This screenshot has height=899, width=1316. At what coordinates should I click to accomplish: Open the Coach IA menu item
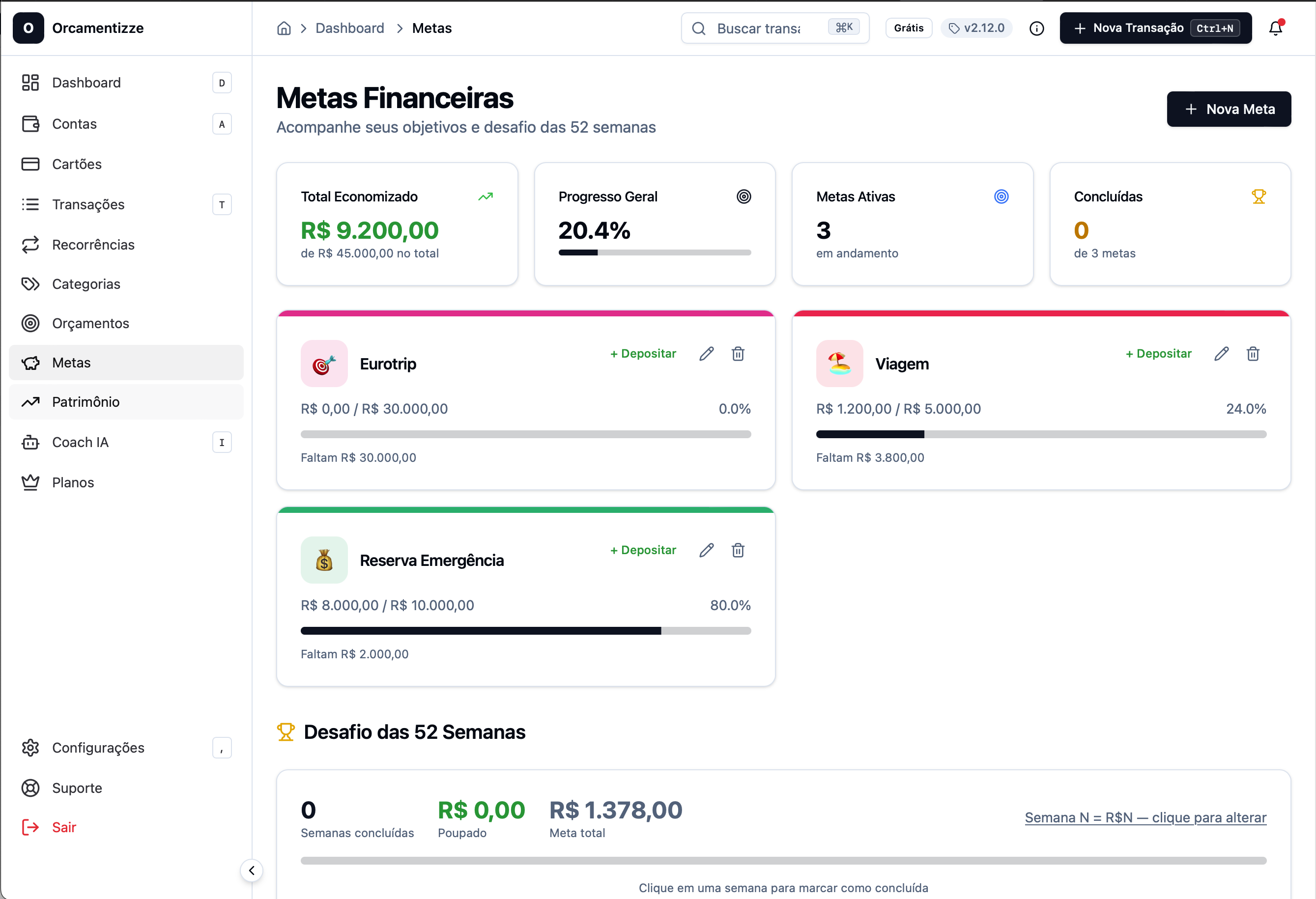(x=81, y=442)
